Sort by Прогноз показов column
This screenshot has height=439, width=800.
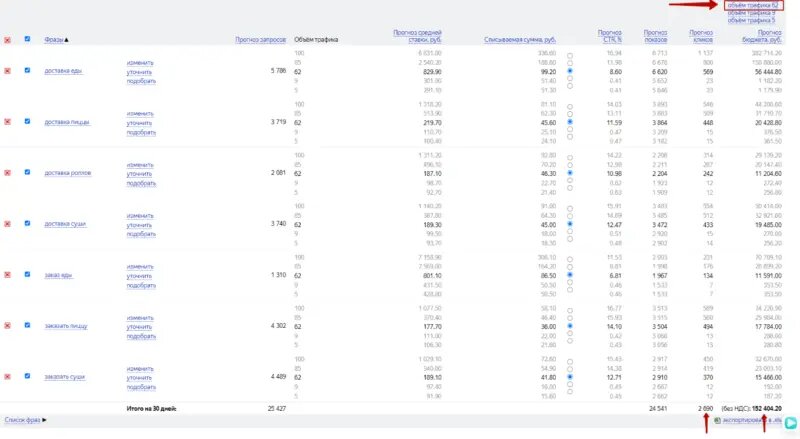[x=655, y=36]
